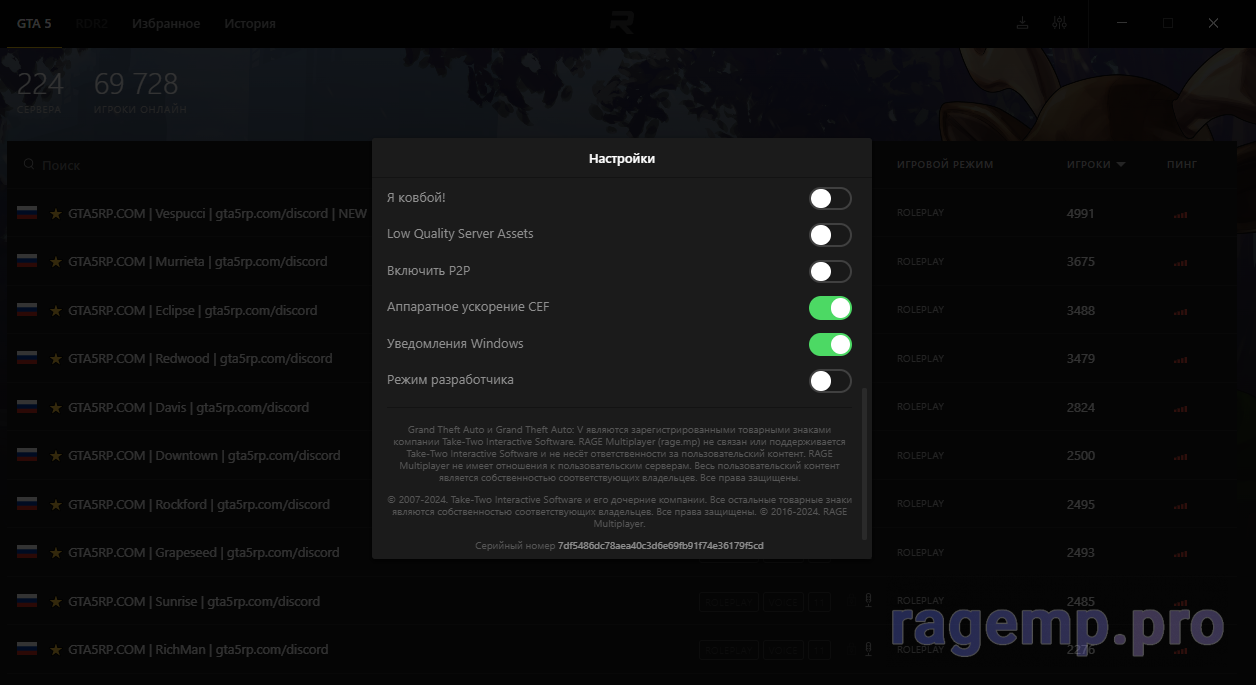Image resolution: width=1256 pixels, height=685 pixels.
Task: Click the star next to Rockford server
Action: coord(56,504)
